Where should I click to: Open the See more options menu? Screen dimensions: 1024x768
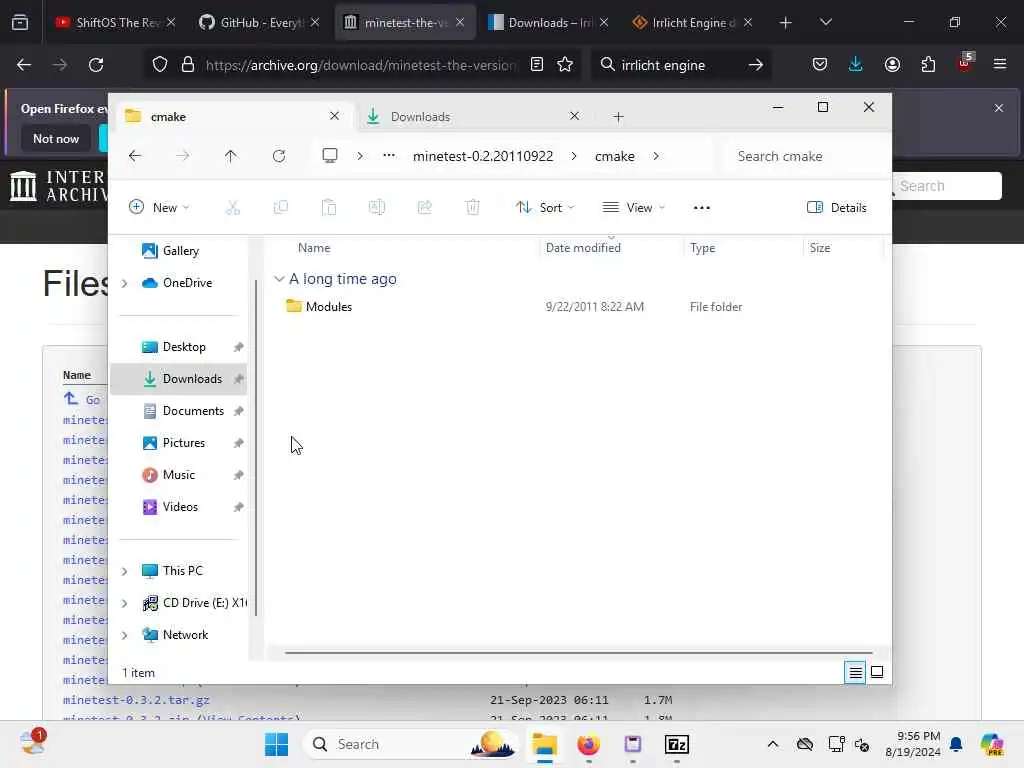click(701, 208)
